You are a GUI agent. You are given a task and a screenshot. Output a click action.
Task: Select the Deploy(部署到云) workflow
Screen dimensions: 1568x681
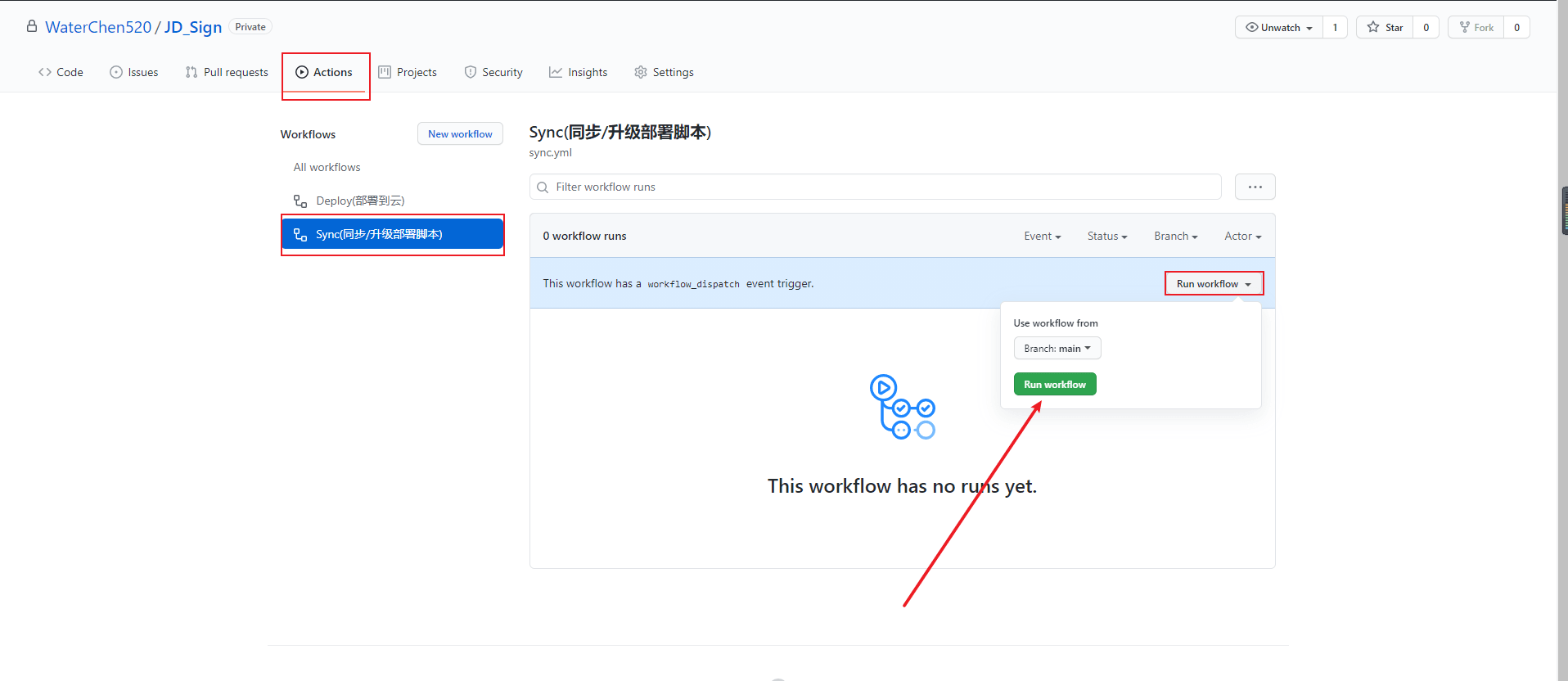tap(360, 201)
